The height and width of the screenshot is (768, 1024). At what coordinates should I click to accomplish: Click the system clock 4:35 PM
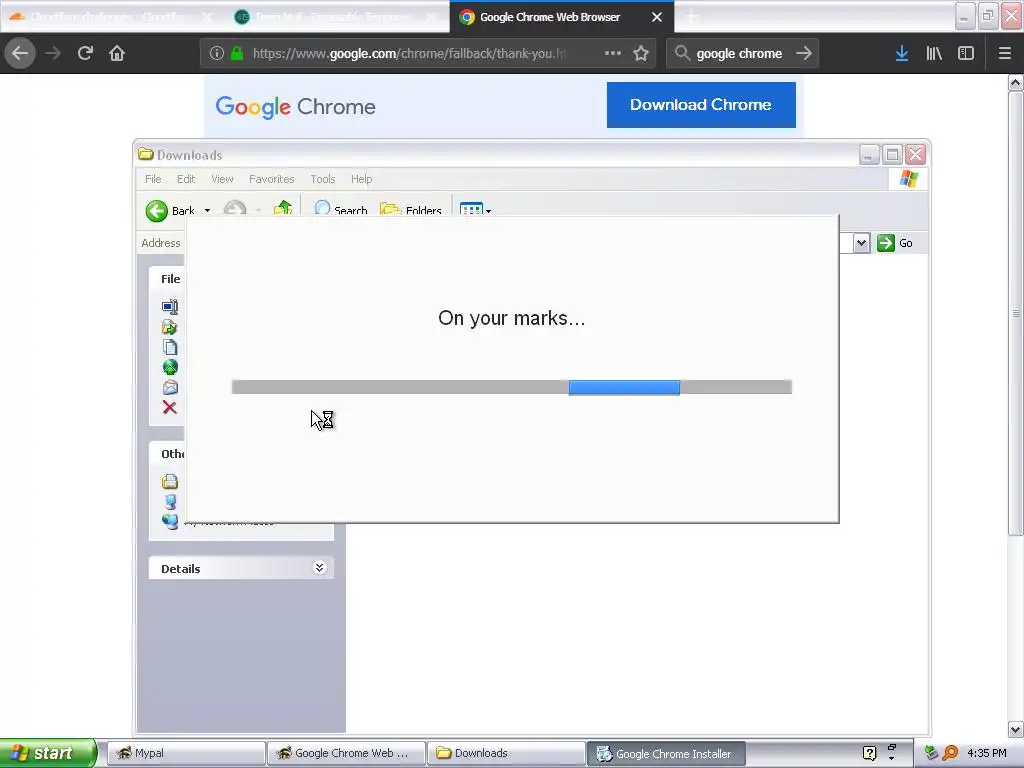coord(987,753)
